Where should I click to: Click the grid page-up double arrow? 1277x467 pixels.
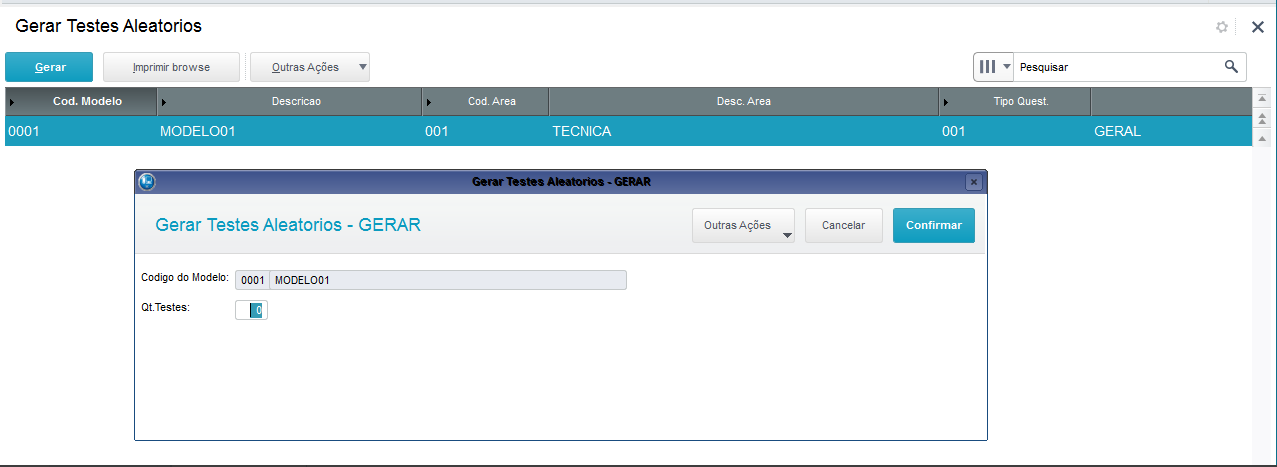[x=1262, y=118]
